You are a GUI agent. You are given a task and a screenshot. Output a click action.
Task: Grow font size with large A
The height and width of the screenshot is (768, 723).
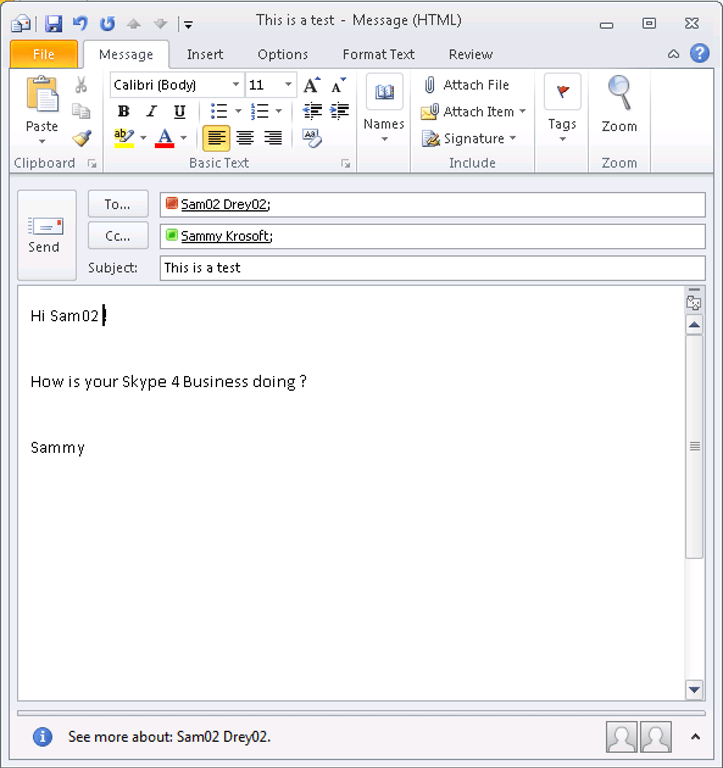click(x=312, y=85)
